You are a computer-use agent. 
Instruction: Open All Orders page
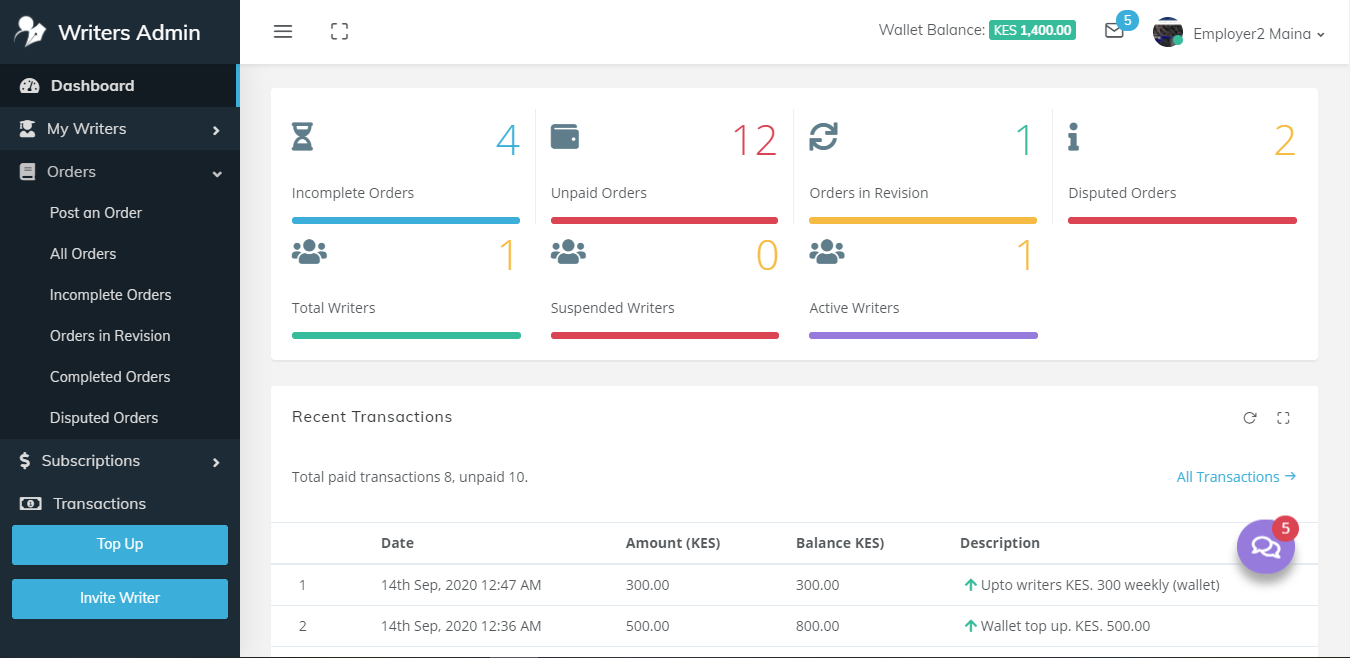point(83,254)
